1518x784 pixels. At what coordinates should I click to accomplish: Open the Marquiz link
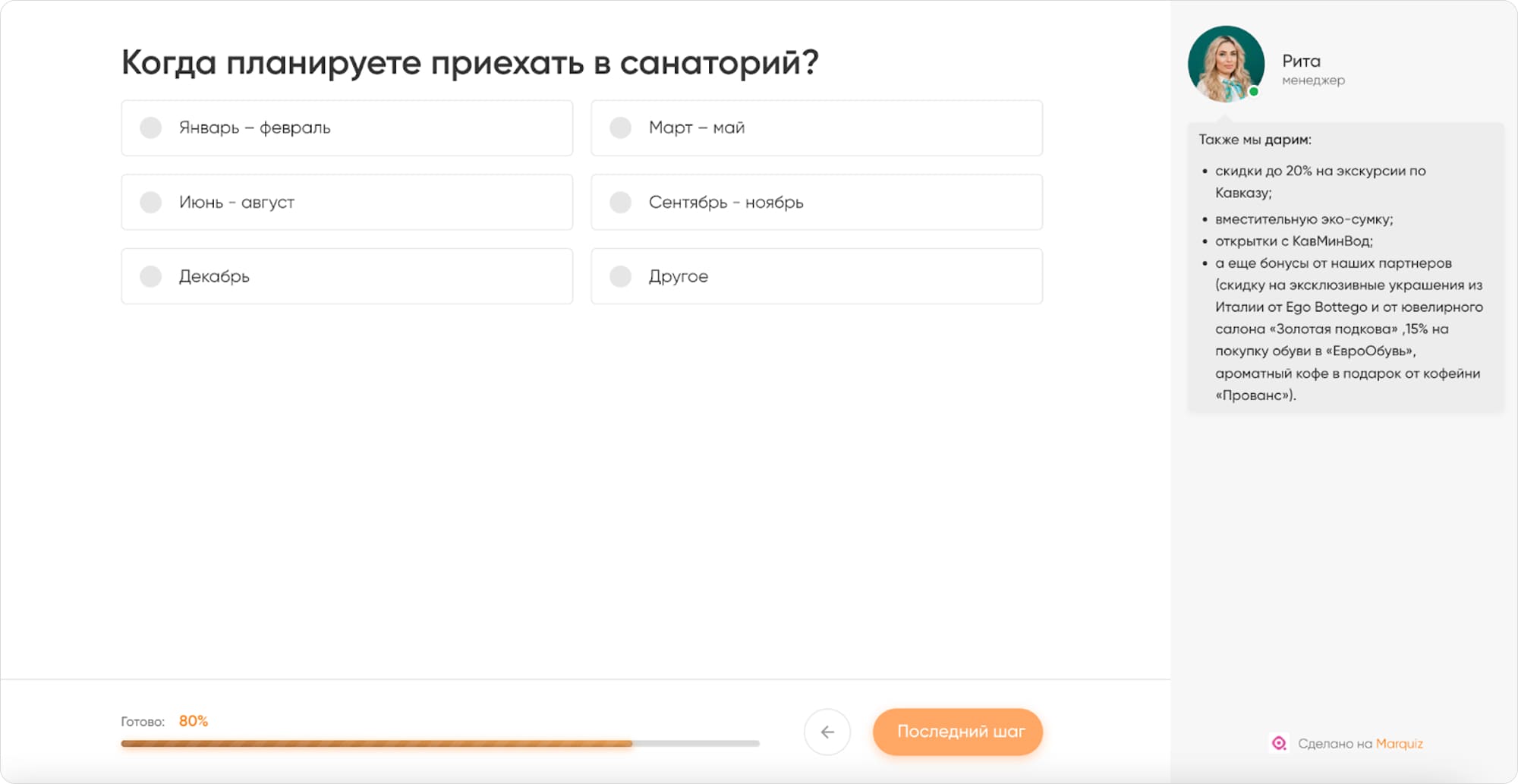point(1400,744)
